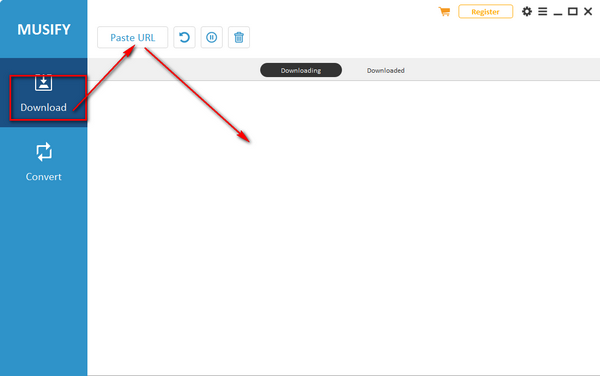Select the Download tray icon in sidebar

point(44,83)
